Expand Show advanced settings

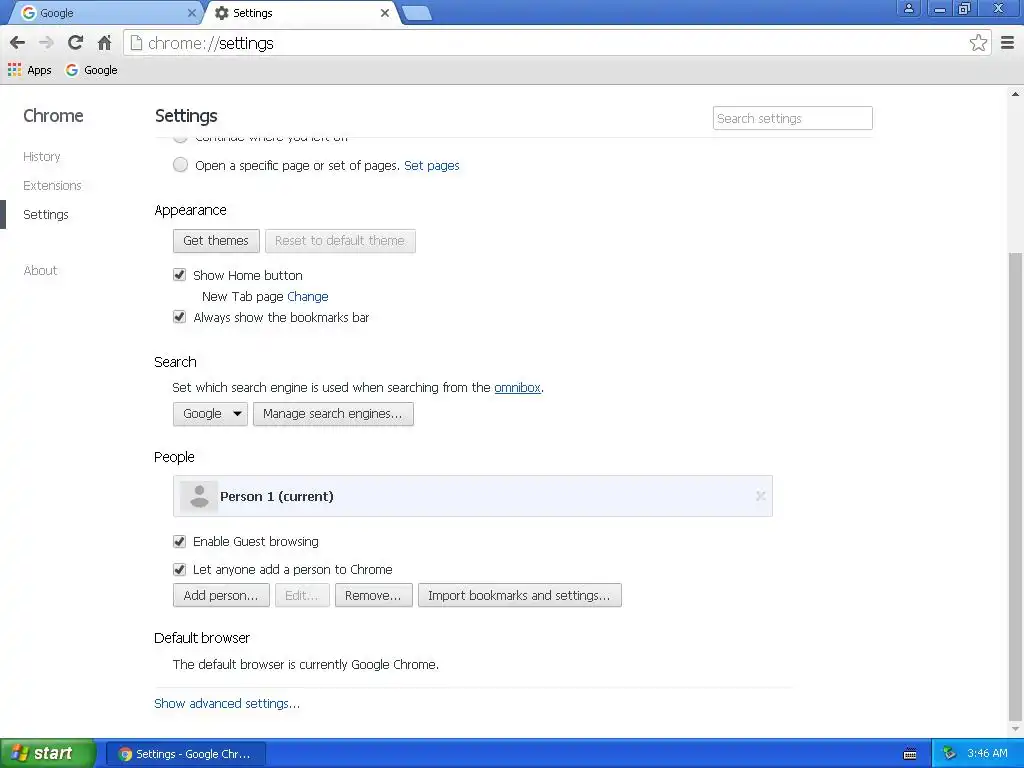pyautogui.click(x=227, y=703)
